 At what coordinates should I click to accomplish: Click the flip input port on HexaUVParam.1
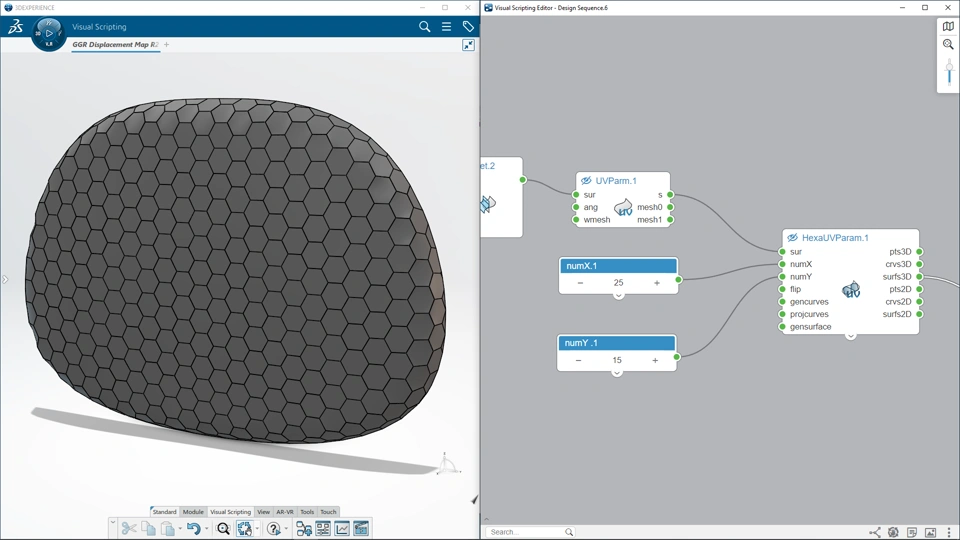click(x=782, y=289)
